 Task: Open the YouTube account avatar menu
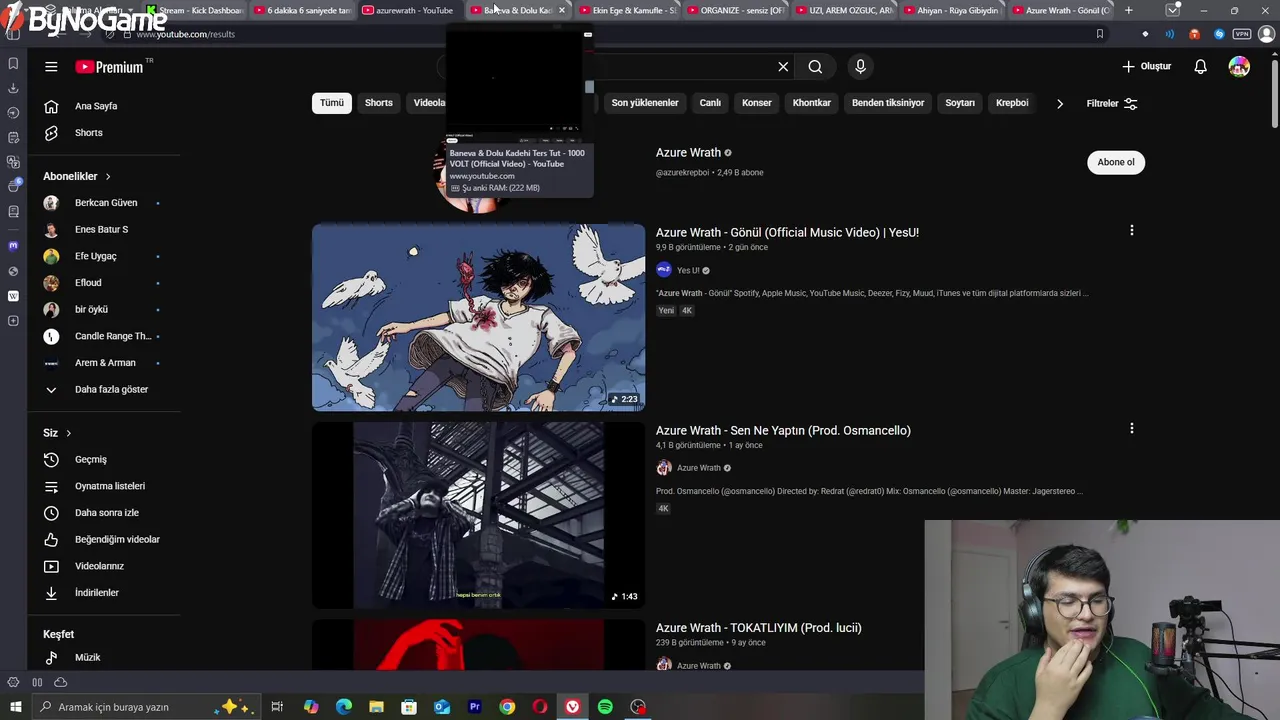pos(1239,67)
